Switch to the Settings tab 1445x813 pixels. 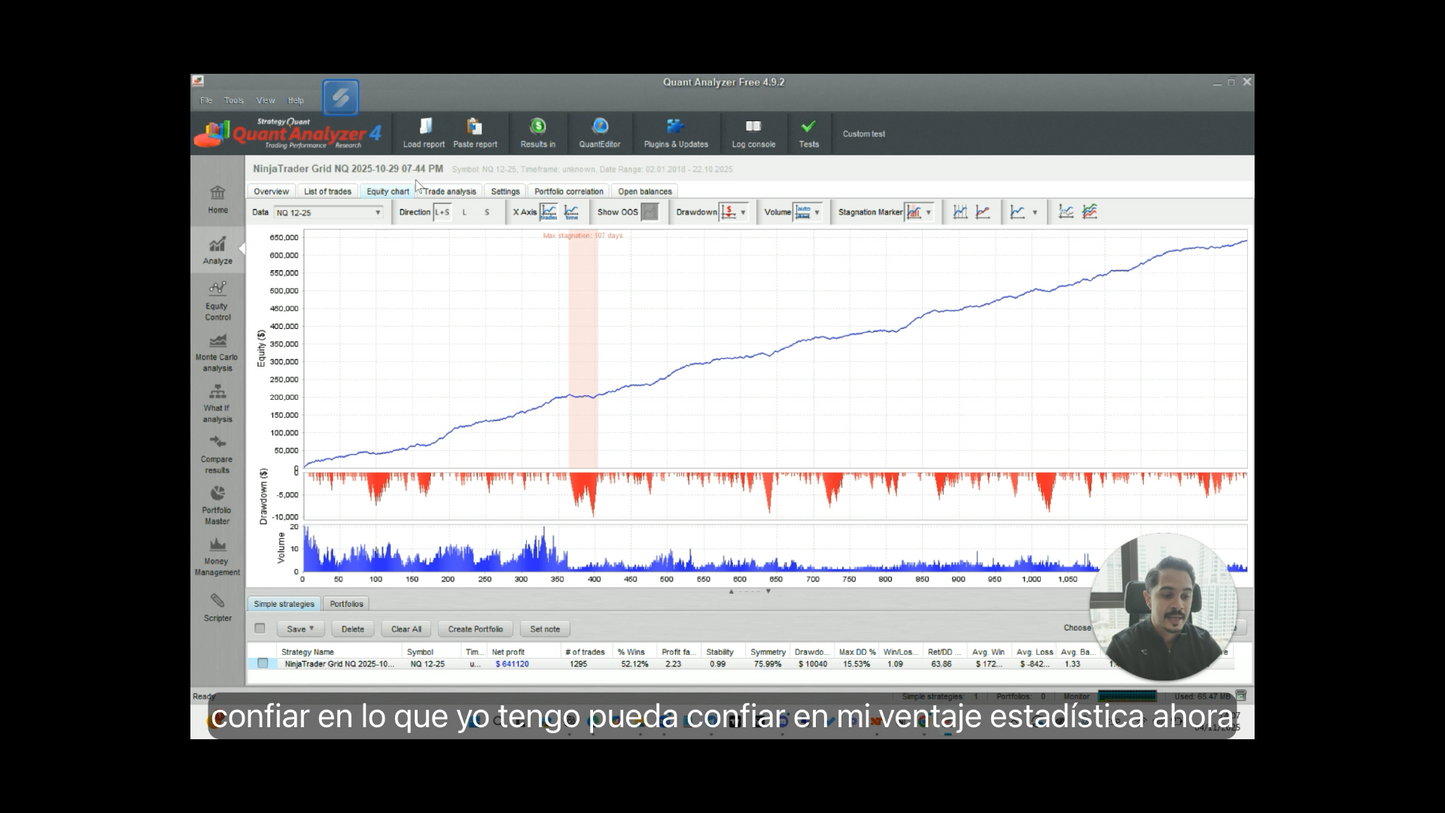[x=505, y=191]
